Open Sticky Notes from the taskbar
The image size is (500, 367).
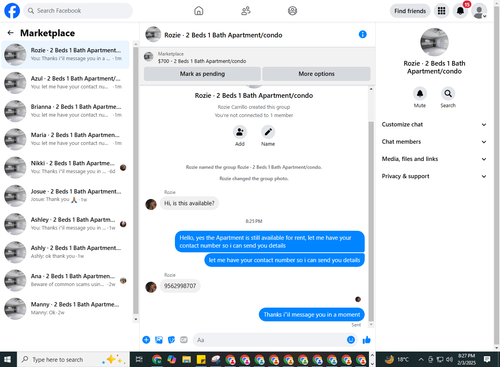coord(201,359)
